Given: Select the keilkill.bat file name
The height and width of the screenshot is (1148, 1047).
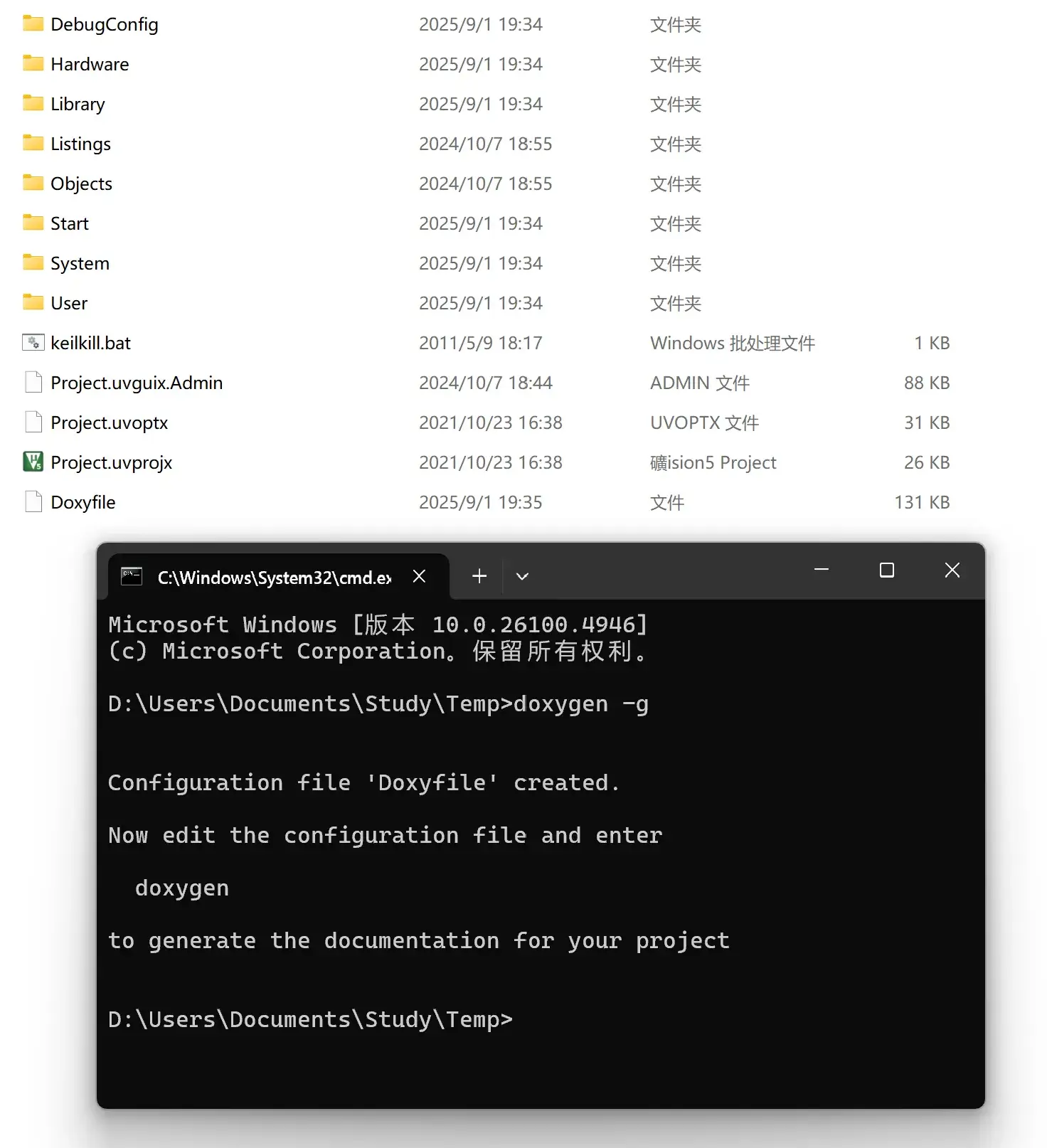Looking at the screenshot, I should click(90, 343).
